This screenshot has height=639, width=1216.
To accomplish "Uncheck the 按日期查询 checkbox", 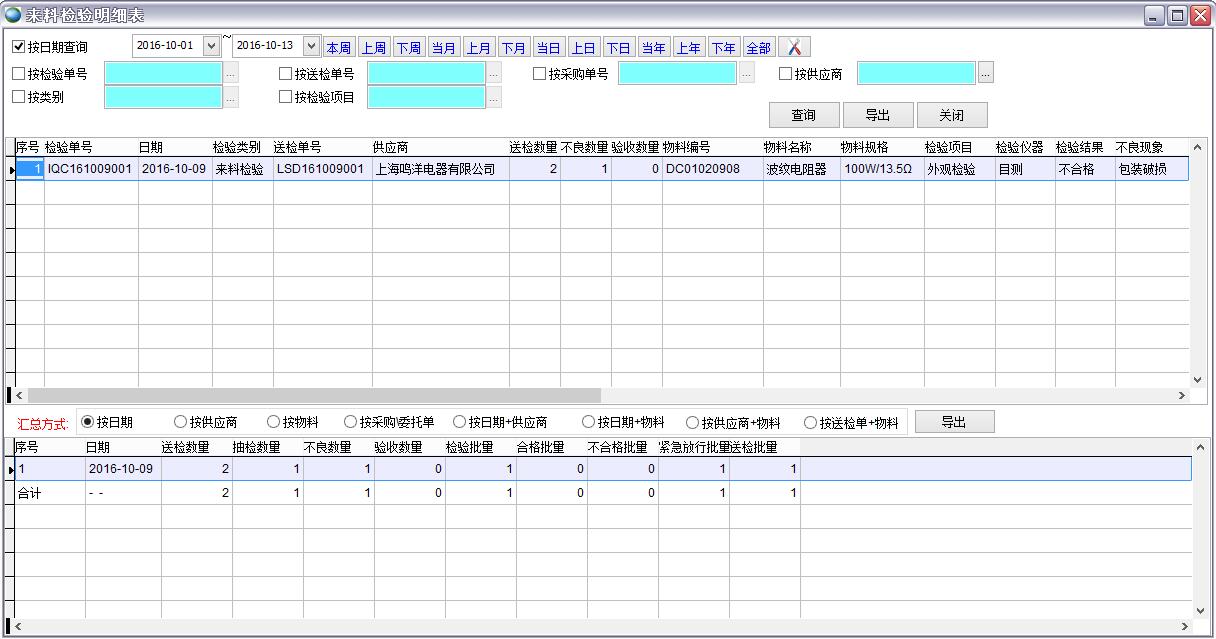I will [x=16, y=46].
